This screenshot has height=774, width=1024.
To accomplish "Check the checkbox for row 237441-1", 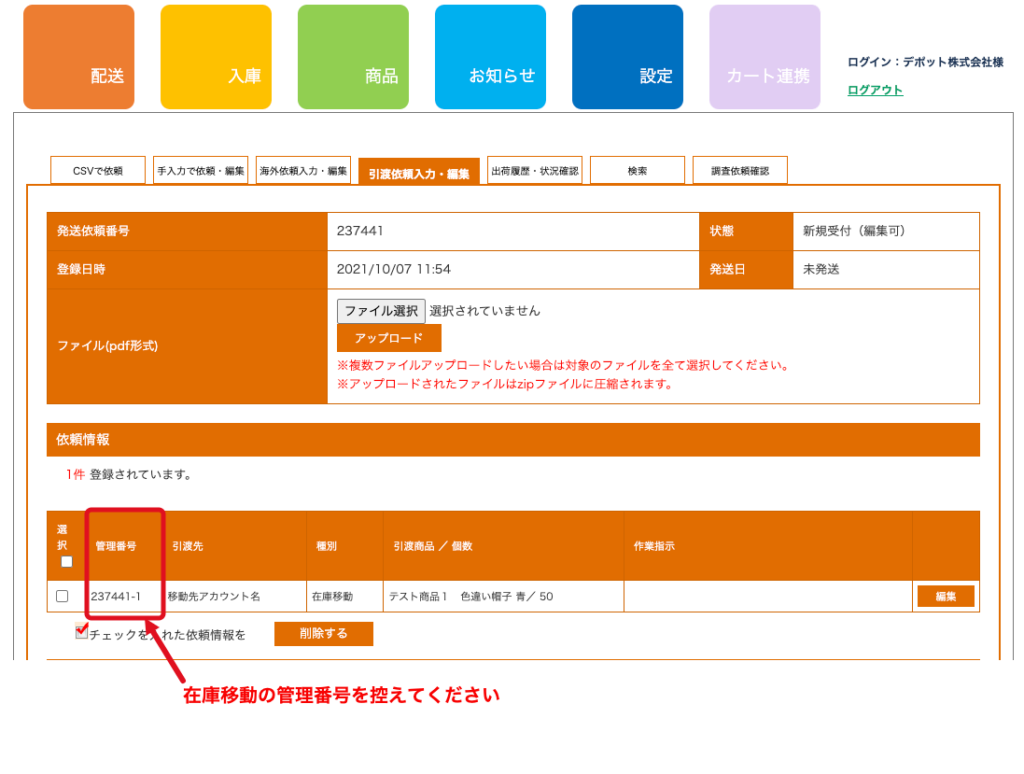I will (62, 596).
